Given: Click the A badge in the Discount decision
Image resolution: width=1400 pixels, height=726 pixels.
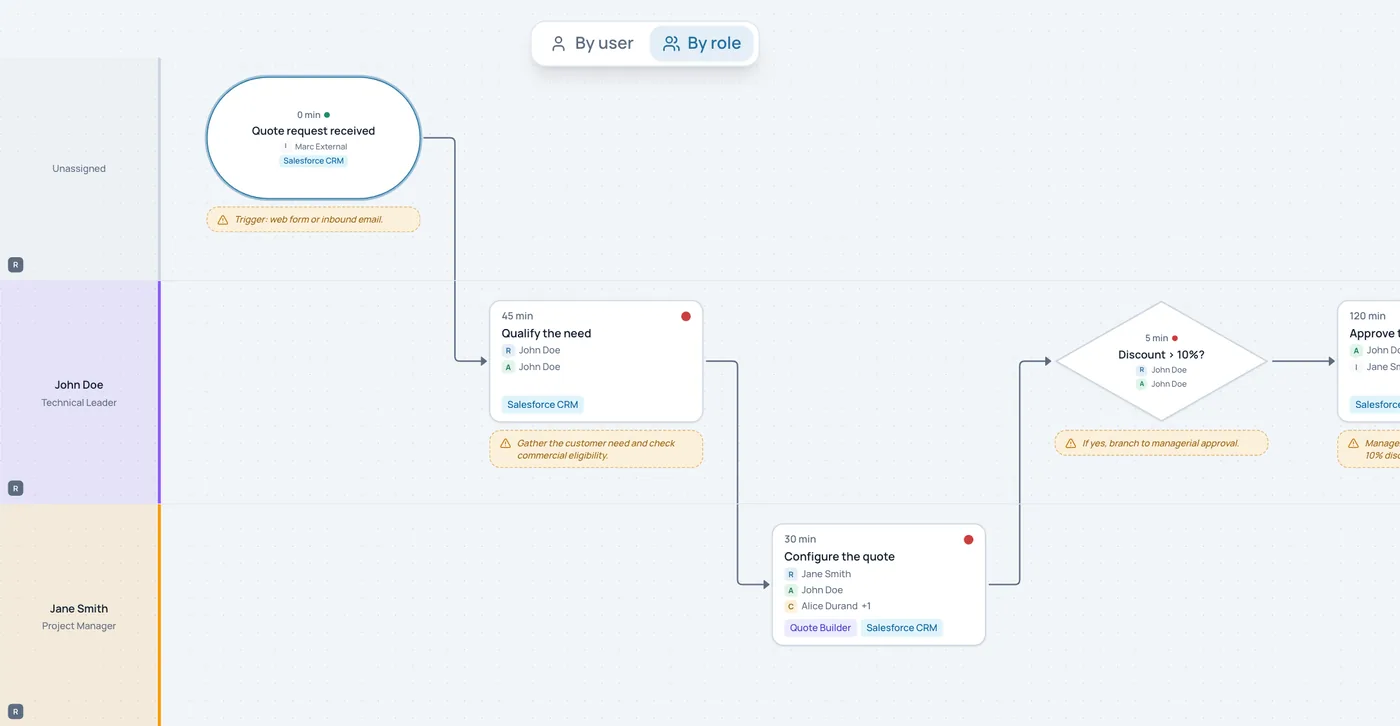Looking at the screenshot, I should 1141,384.
